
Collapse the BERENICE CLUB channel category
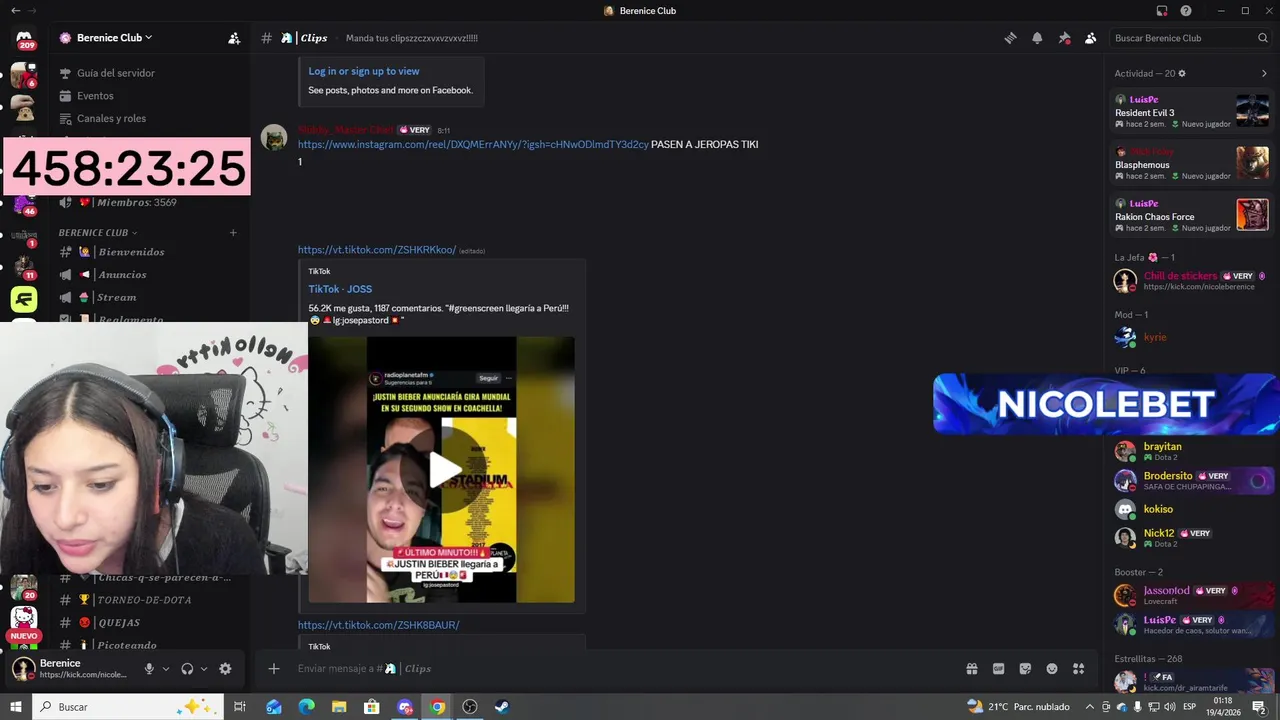click(98, 233)
